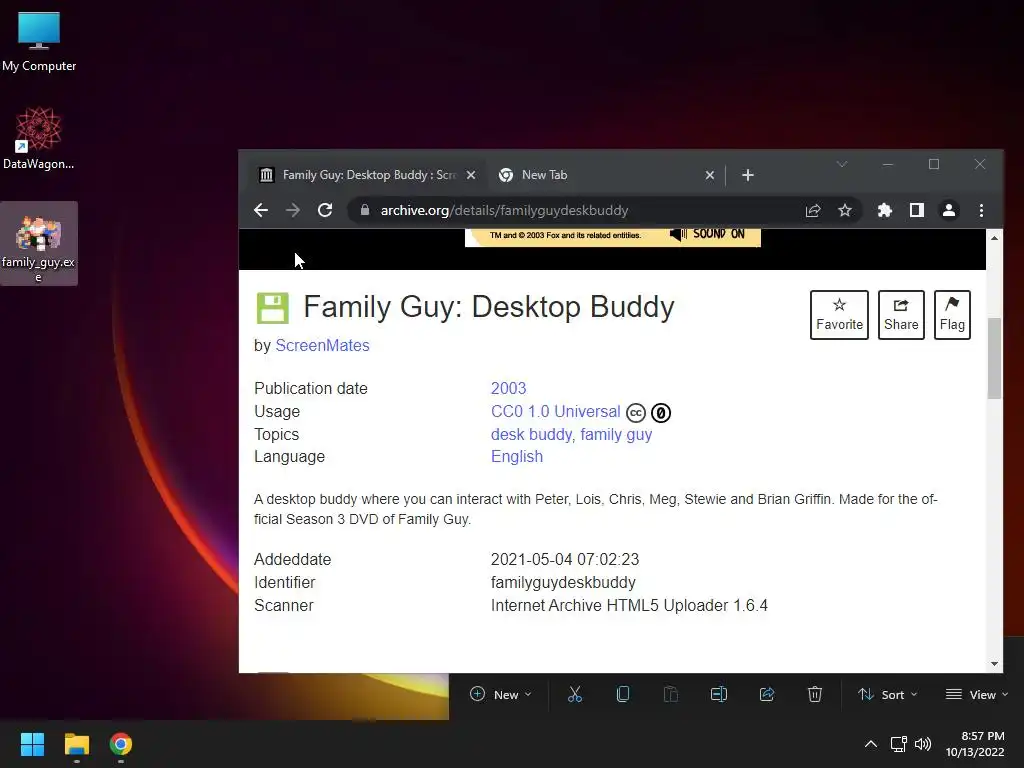View site info via the padlock icon
The image size is (1024, 768).
365,210
